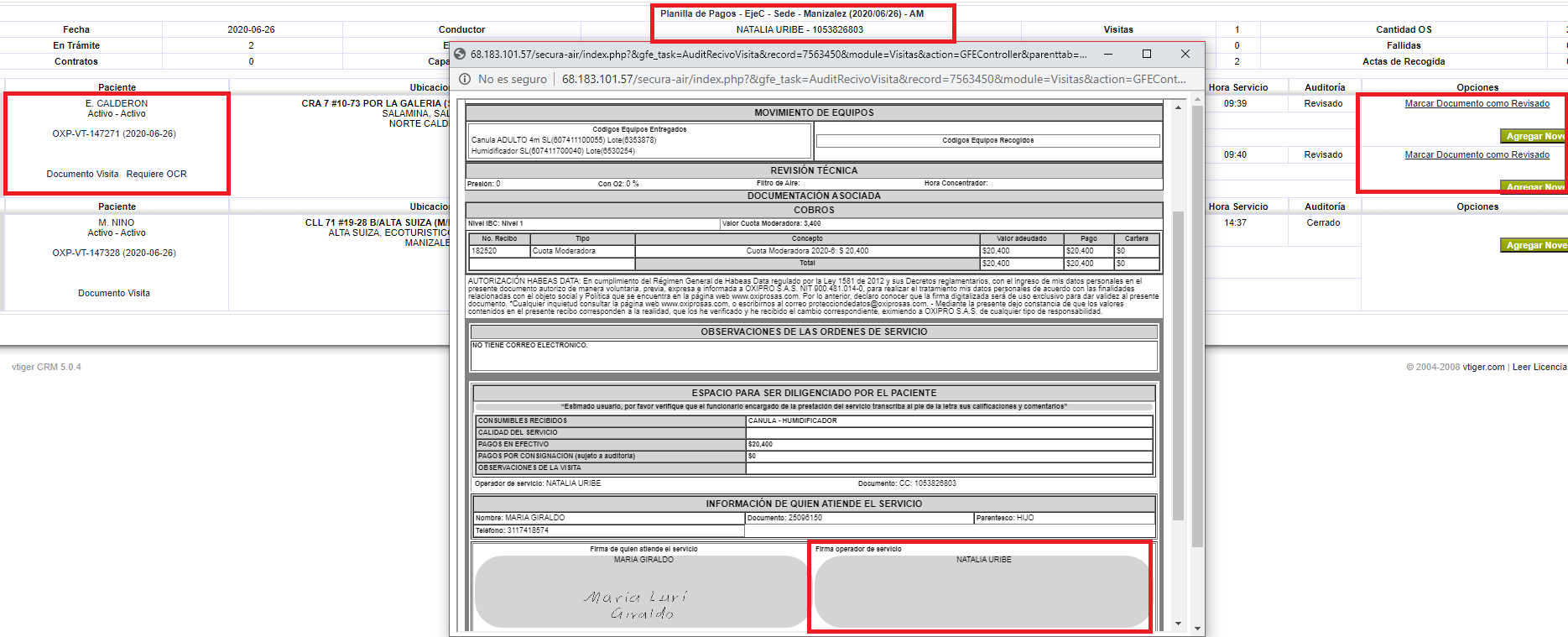The image size is (1568, 637).
Task: Minimize the popup browser window
Action: (1108, 54)
